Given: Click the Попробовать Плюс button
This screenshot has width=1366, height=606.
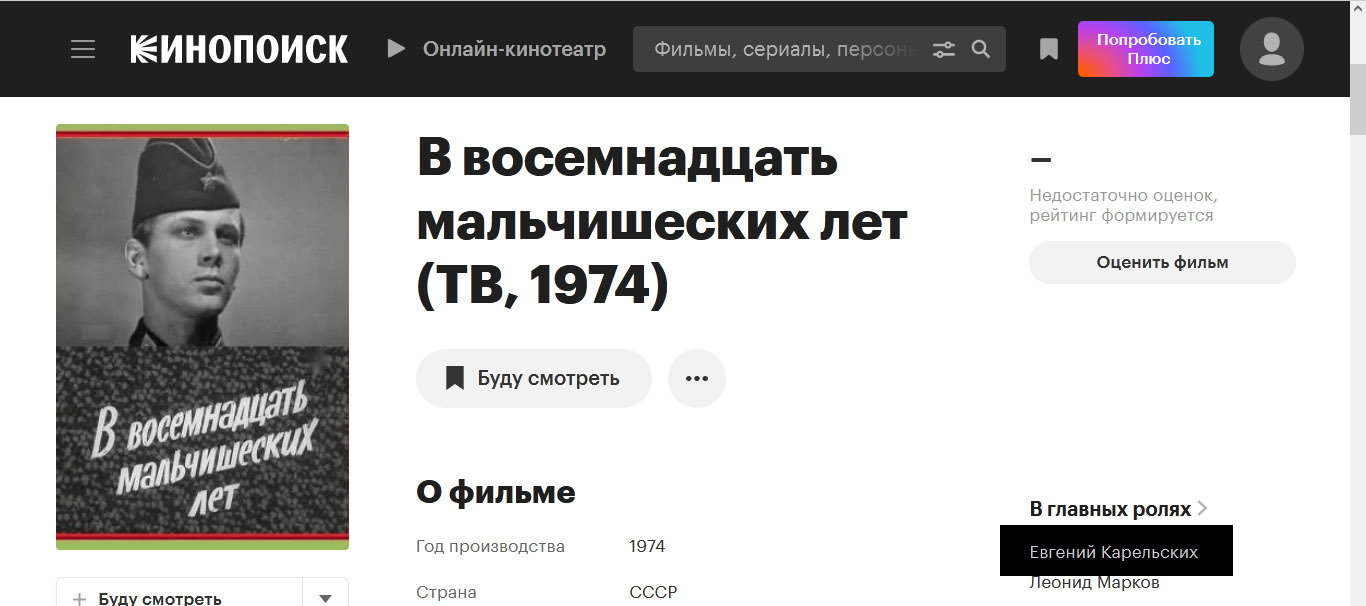Looking at the screenshot, I should [1145, 49].
